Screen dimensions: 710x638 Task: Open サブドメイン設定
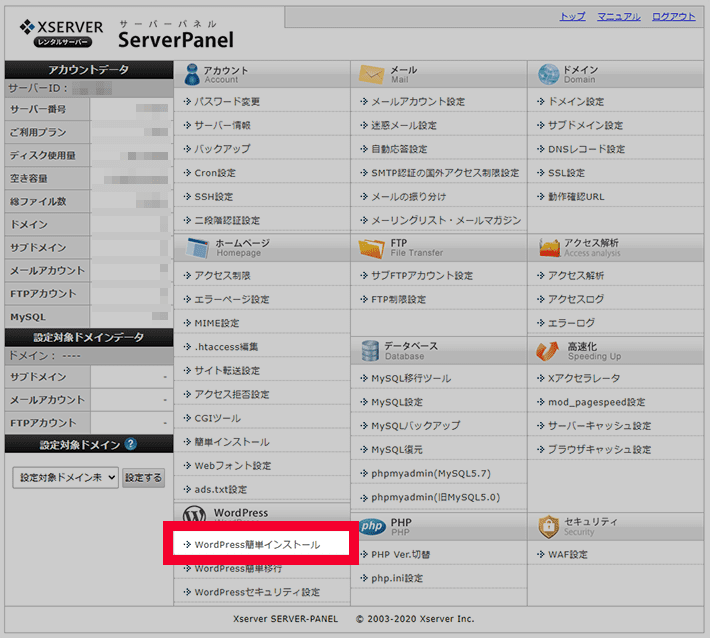[x=585, y=125]
